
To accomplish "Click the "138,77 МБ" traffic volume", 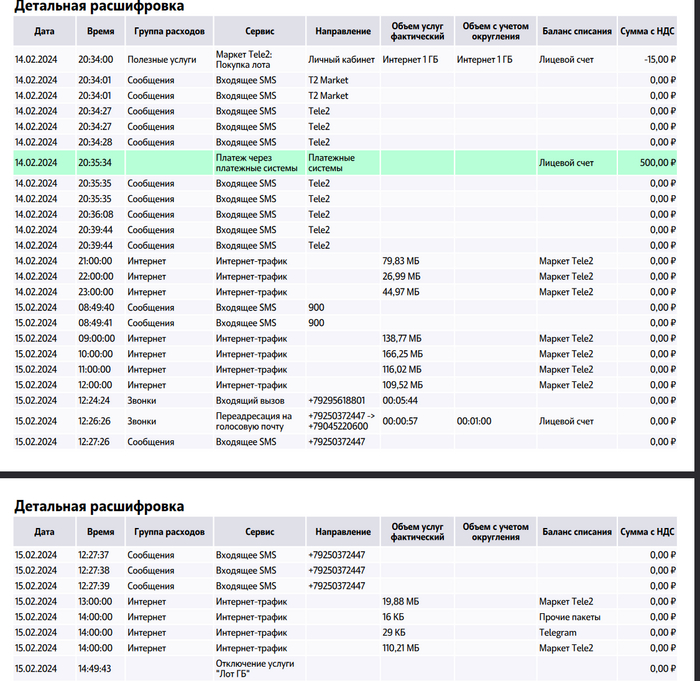I will pyautogui.click(x=402, y=338).
